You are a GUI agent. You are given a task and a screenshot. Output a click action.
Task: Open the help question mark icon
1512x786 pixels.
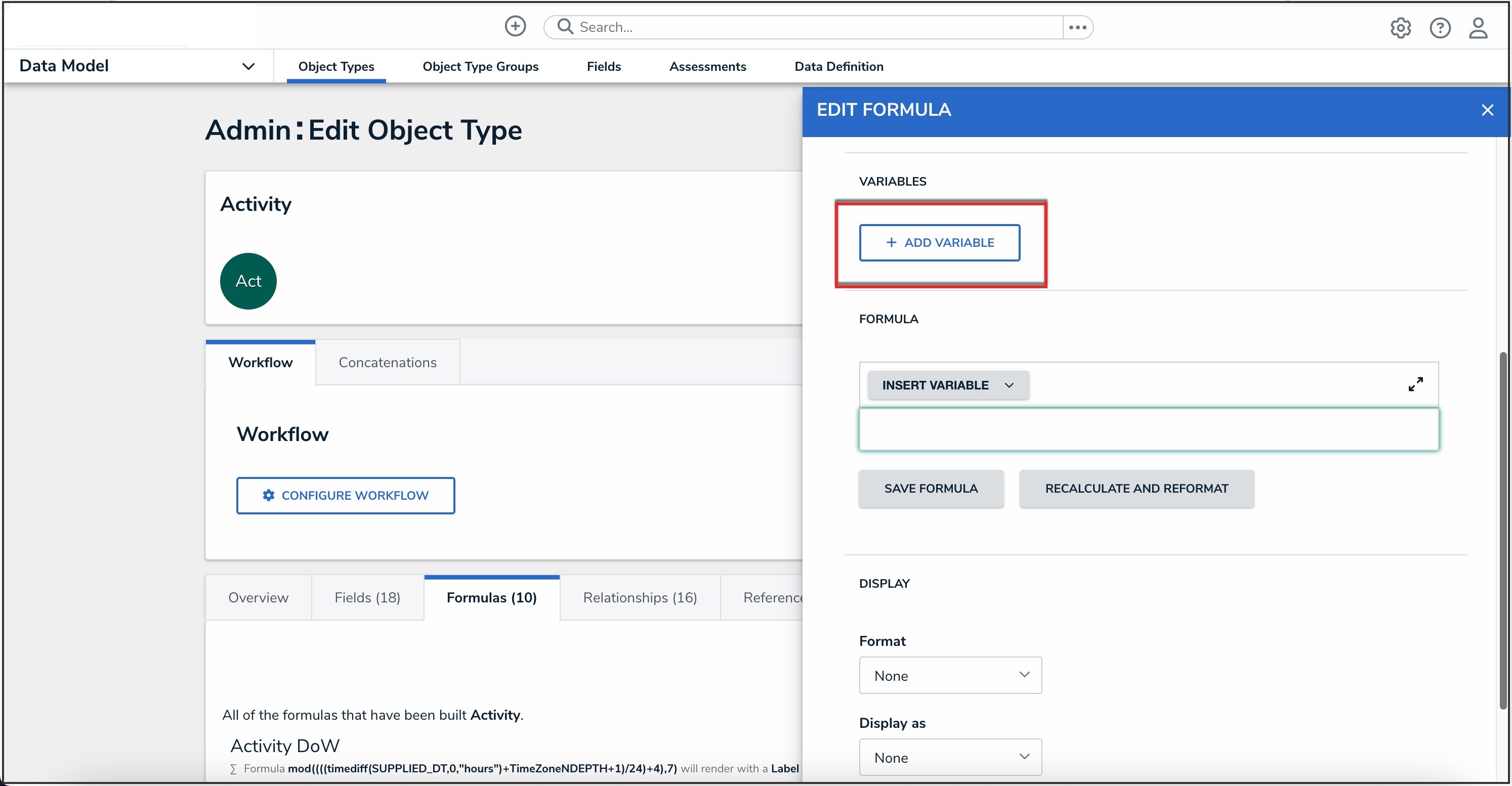(1439, 28)
